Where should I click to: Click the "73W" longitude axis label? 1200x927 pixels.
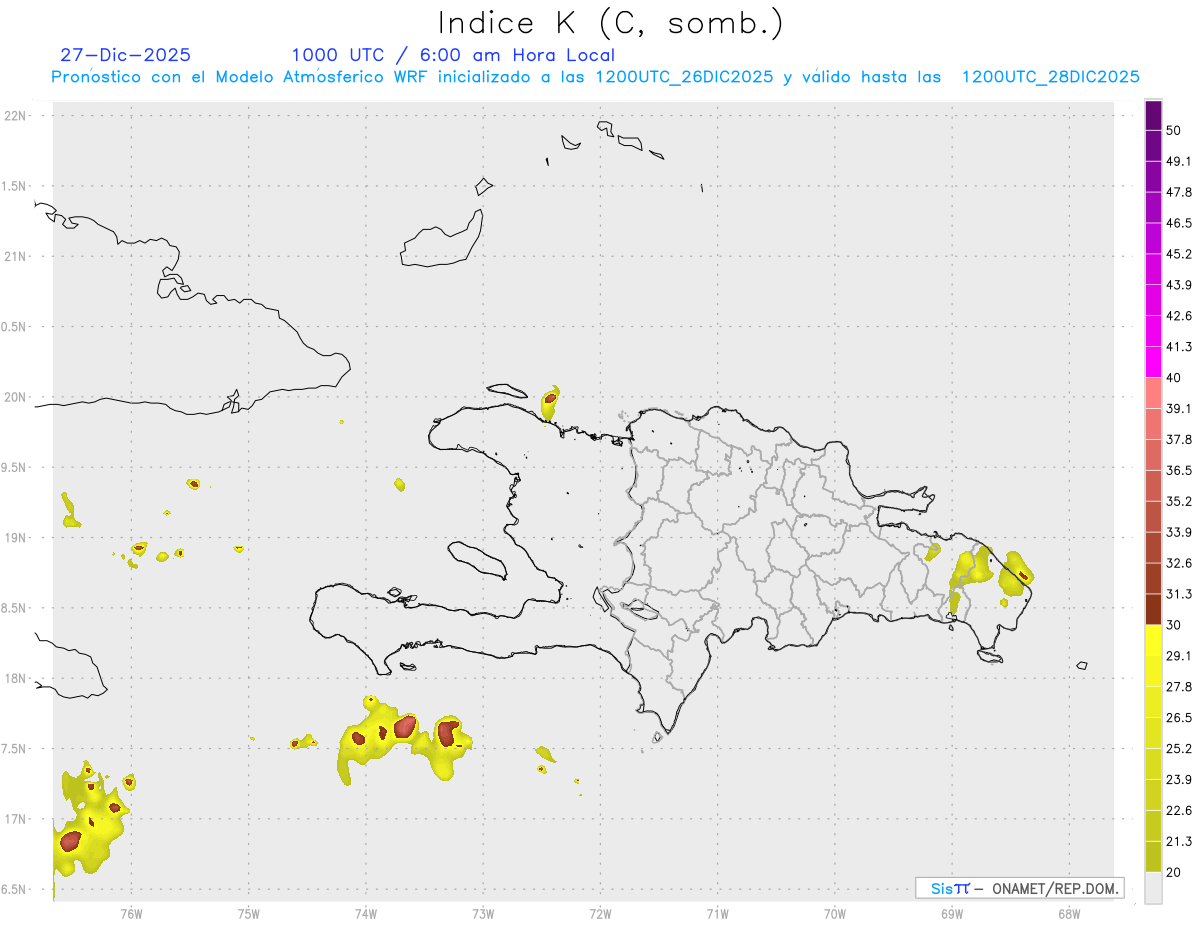[483, 913]
